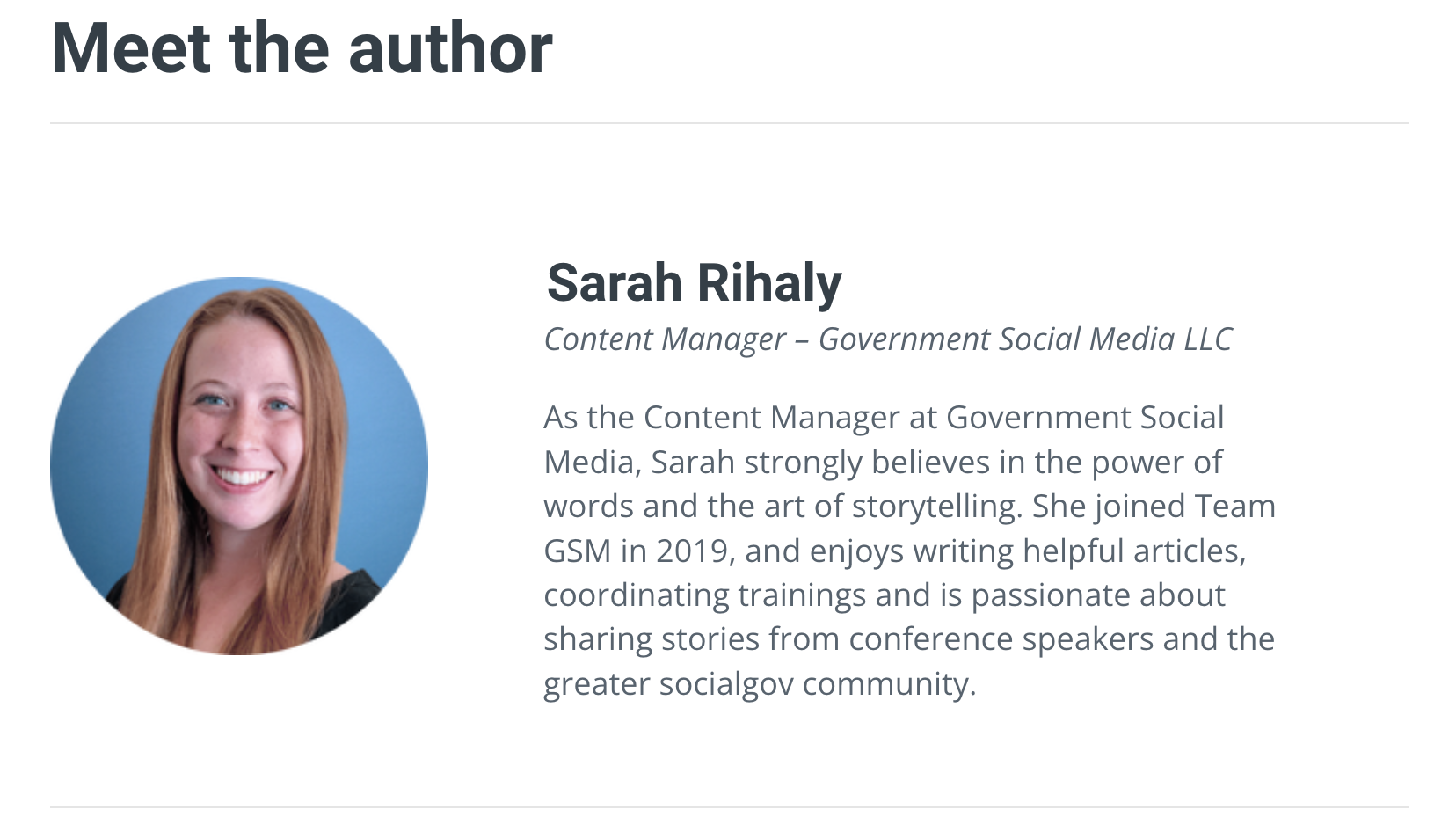The image size is (1456, 839).
Task: Click the horizontal divider below the heading
Action: point(728,123)
